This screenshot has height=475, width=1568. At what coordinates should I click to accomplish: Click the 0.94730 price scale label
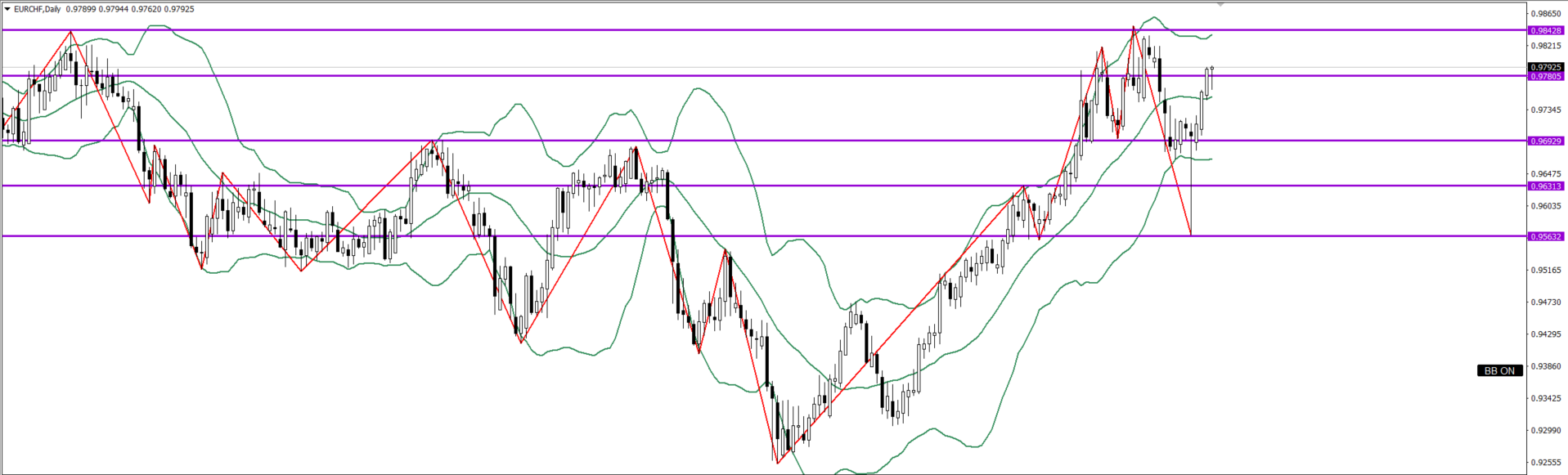point(1545,302)
